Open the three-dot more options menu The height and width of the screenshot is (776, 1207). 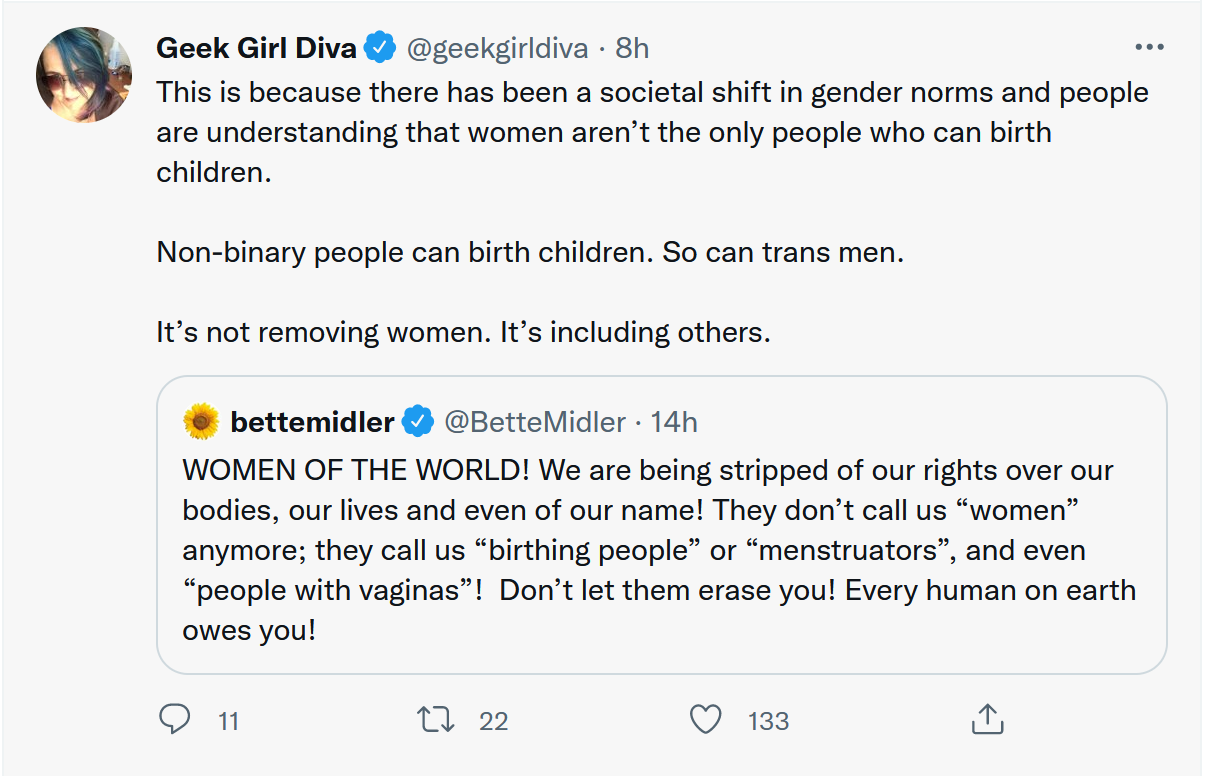(1149, 47)
